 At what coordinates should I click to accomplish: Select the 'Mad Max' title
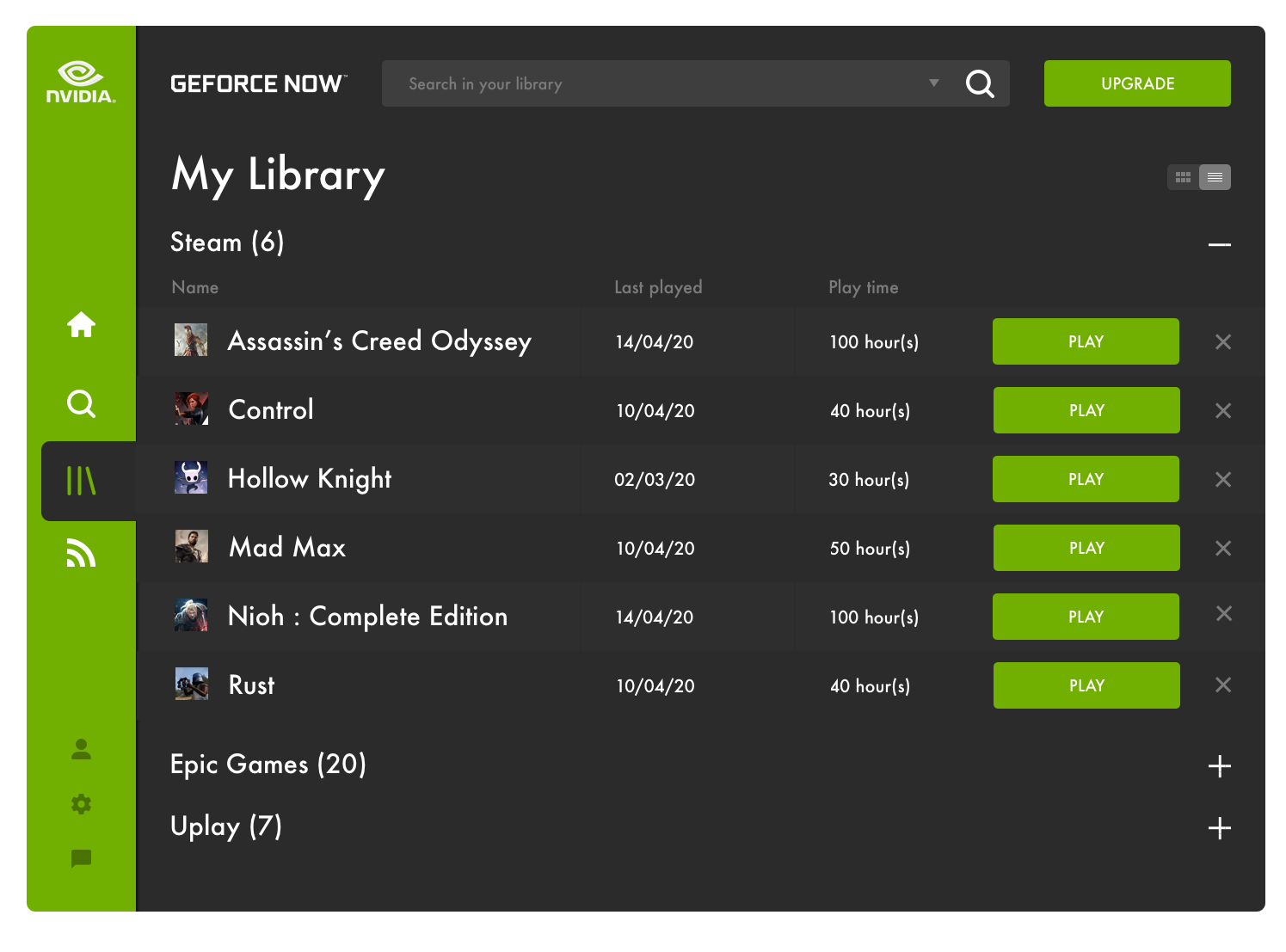[287, 547]
